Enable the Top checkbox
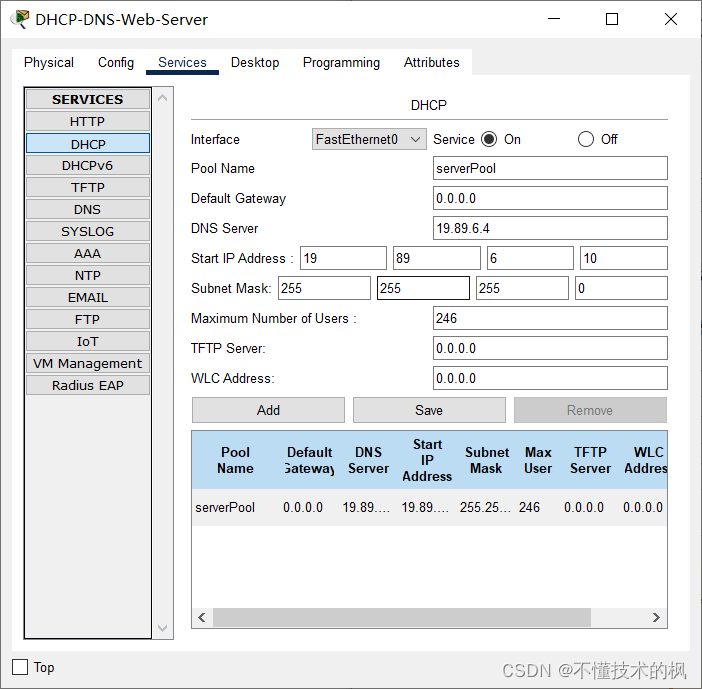Viewport: 702px width, 689px height. pyautogui.click(x=20, y=667)
